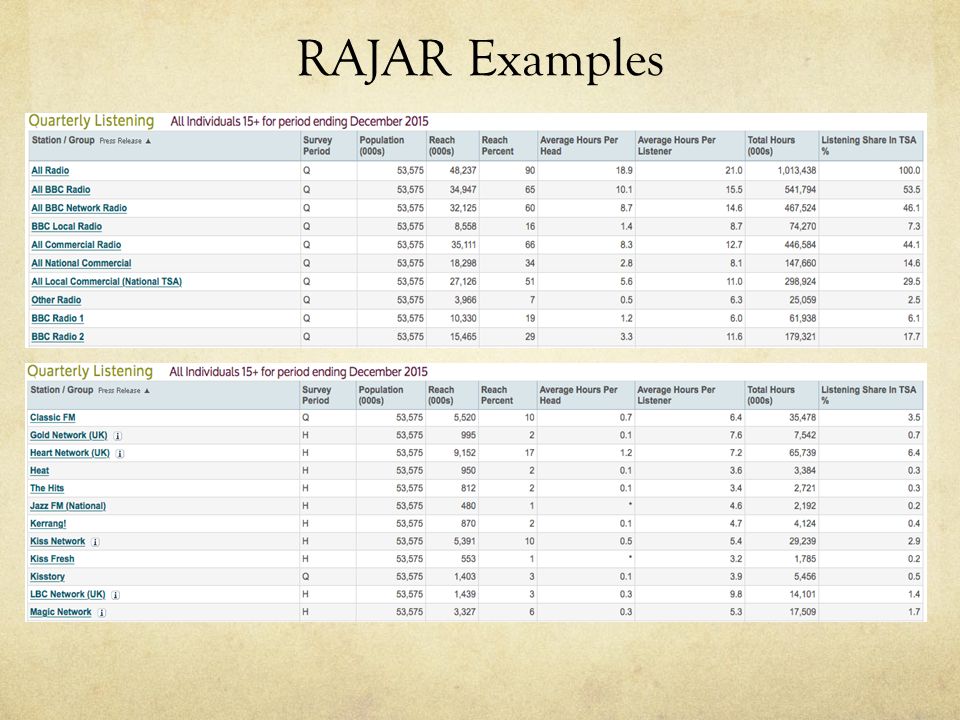The image size is (960, 720).
Task: Select the total hours cell 541,794
Action: point(800,190)
